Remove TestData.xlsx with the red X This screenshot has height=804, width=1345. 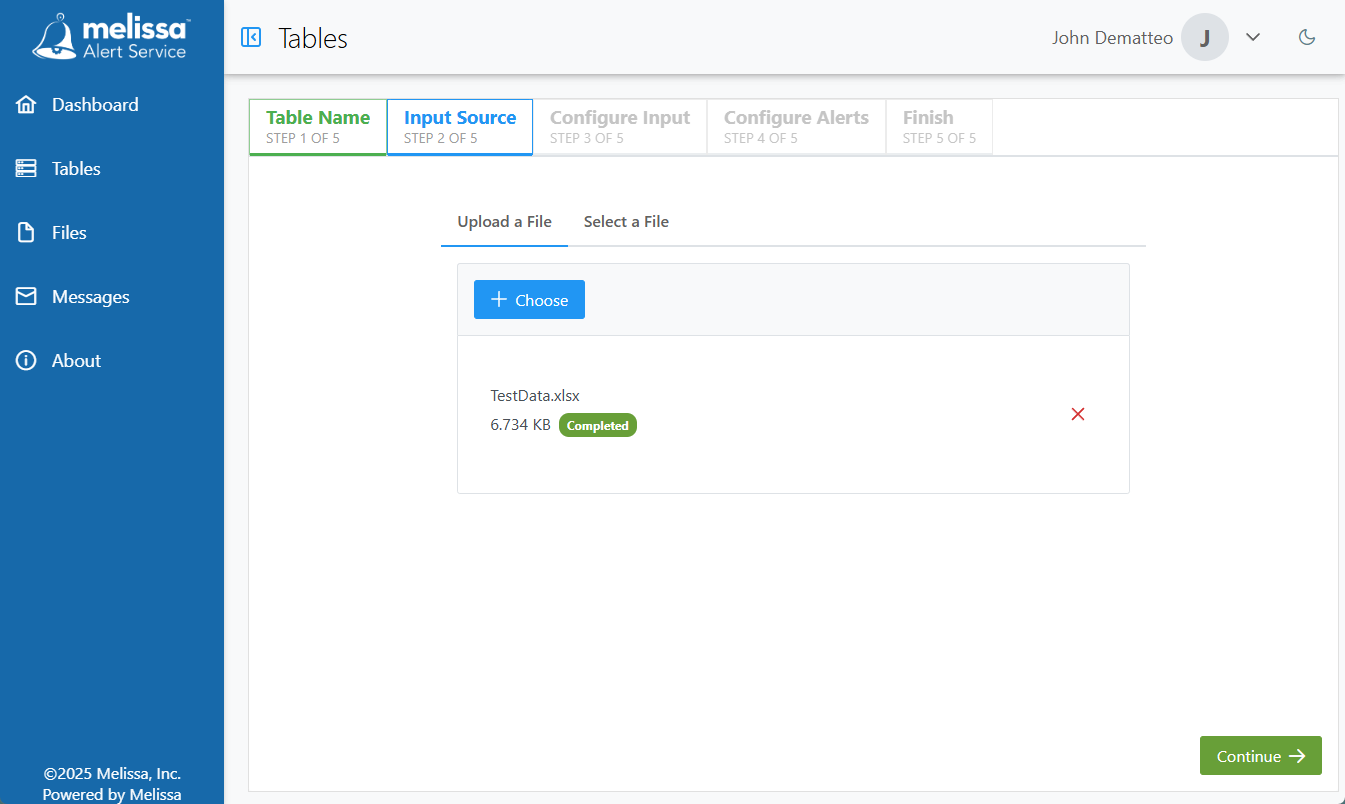click(x=1077, y=413)
